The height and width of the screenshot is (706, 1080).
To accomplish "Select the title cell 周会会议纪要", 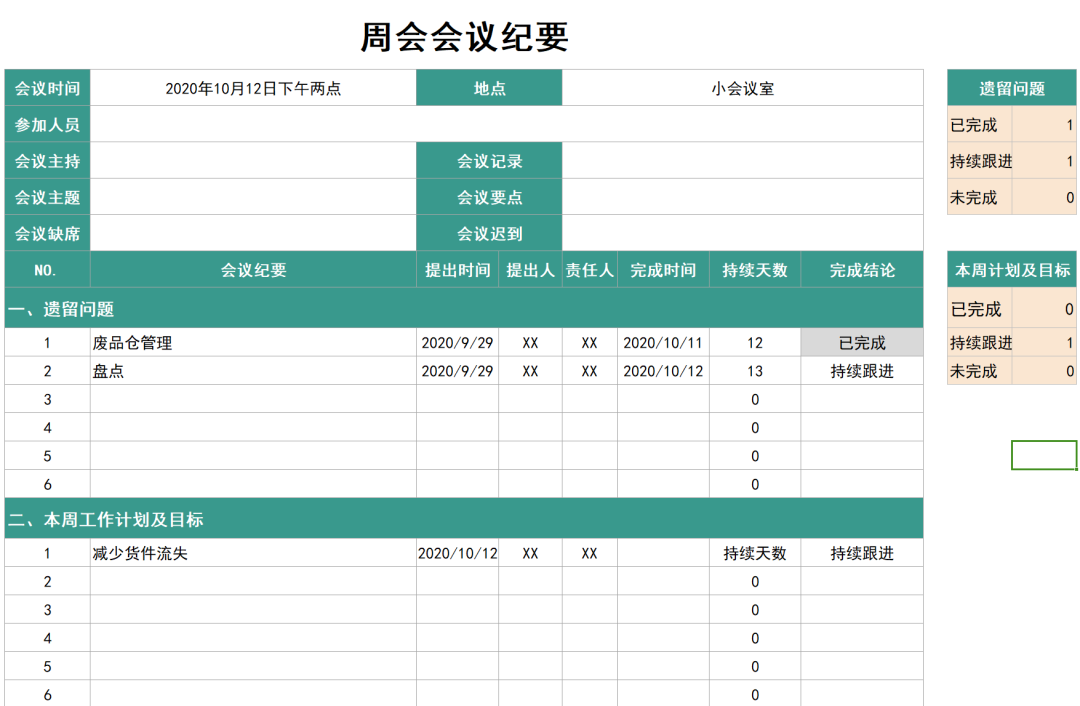I will 464,37.
